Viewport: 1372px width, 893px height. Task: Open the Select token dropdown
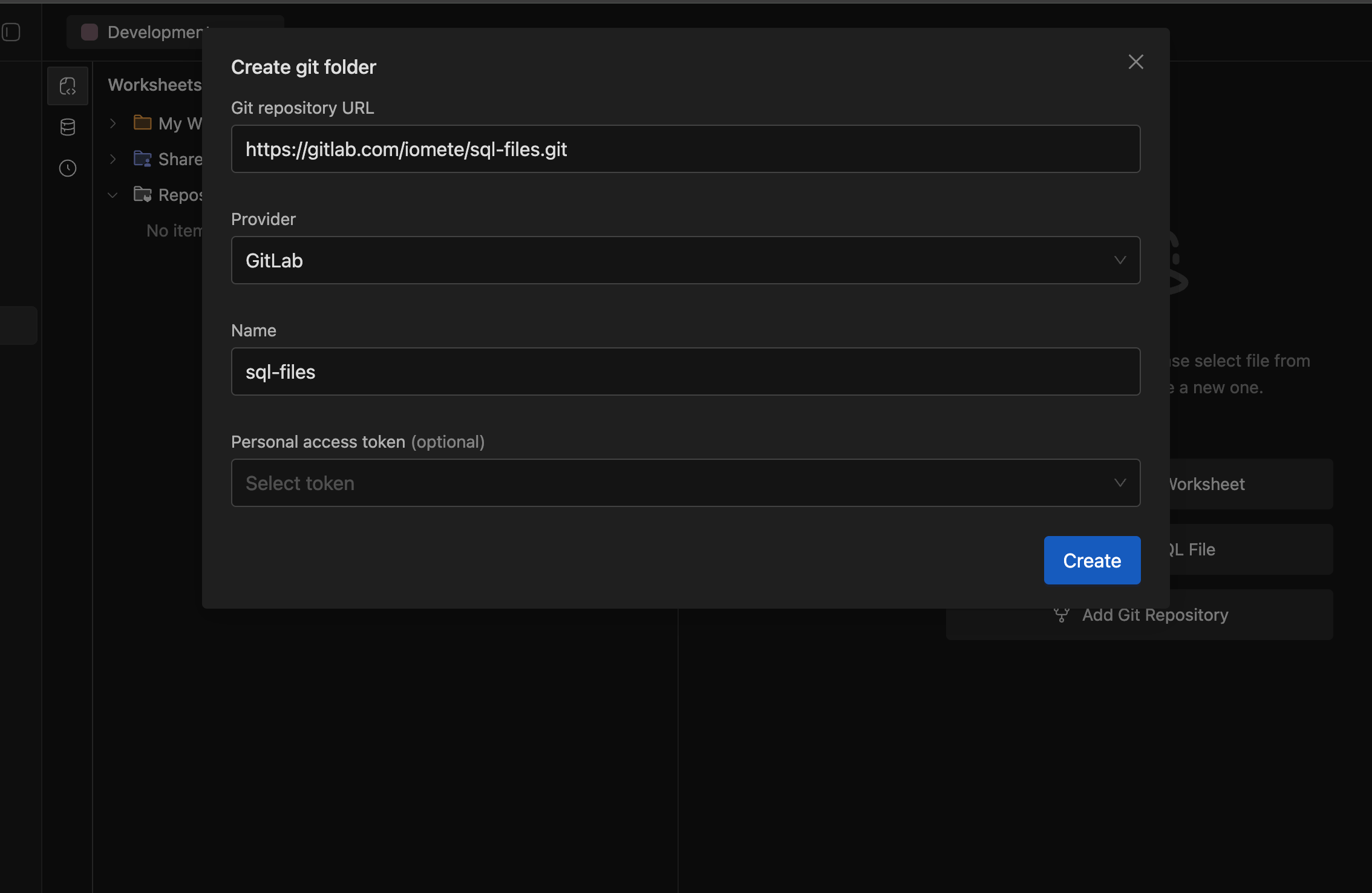685,483
